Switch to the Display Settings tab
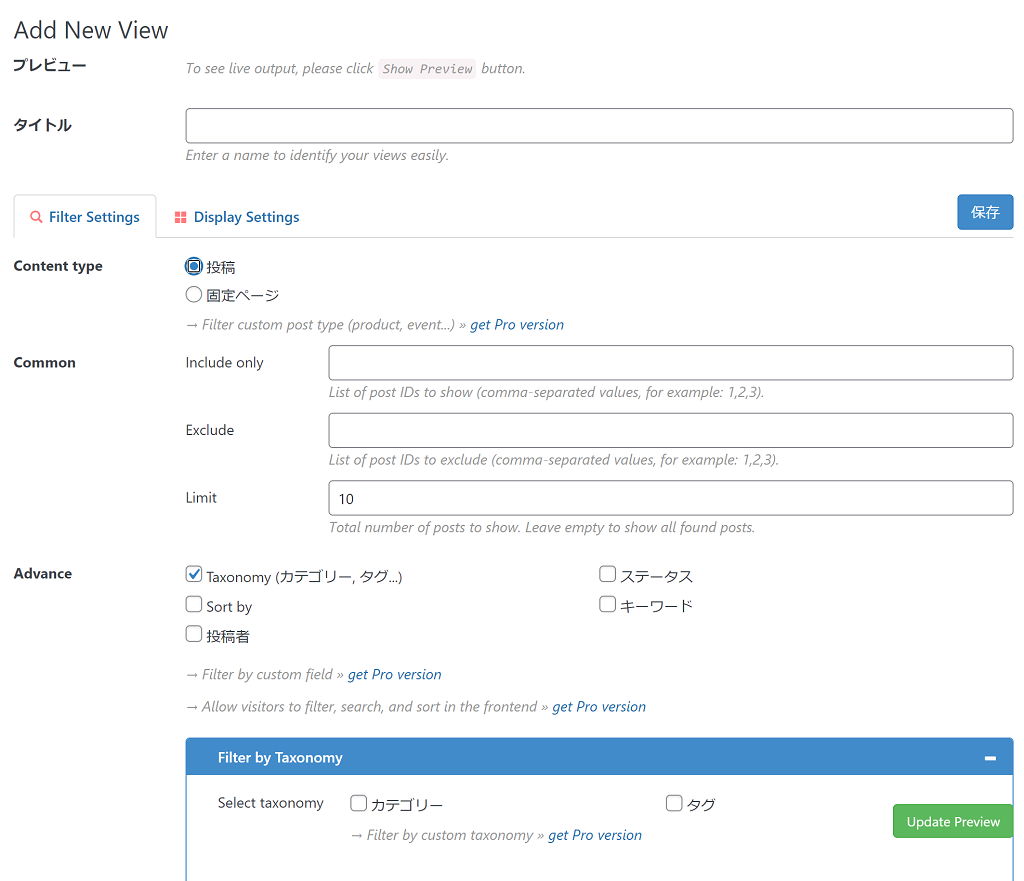The width and height of the screenshot is (1024, 881). click(236, 217)
